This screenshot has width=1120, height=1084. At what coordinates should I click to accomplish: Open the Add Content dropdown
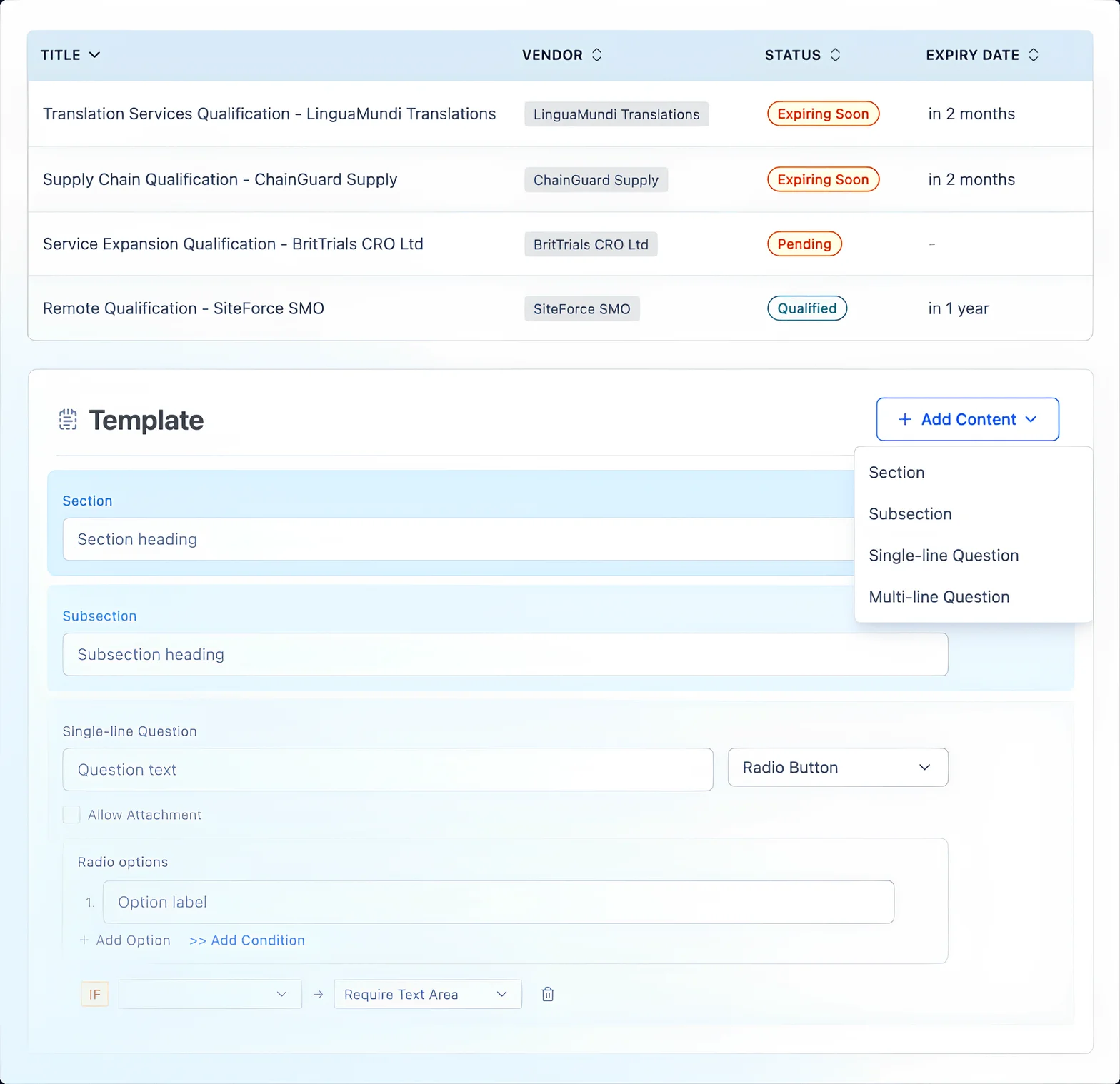coord(967,419)
